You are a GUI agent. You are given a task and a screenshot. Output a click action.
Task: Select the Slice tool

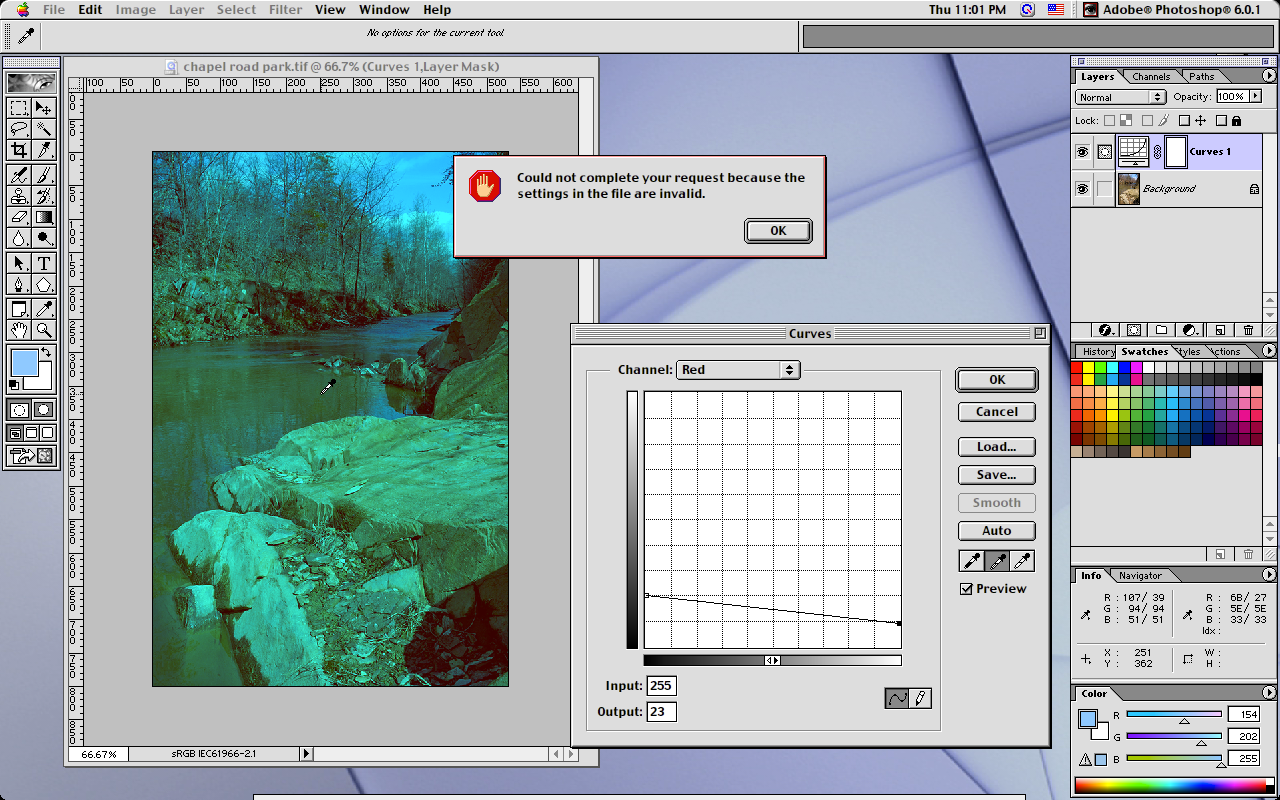[x=44, y=150]
